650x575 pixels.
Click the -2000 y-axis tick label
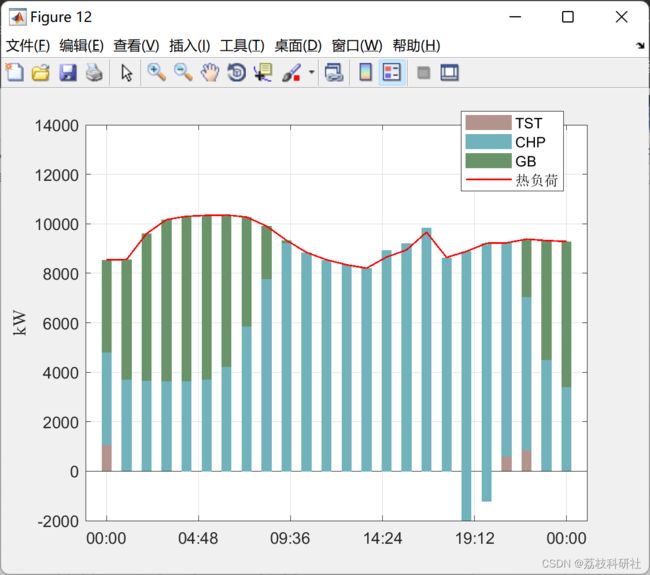58,521
